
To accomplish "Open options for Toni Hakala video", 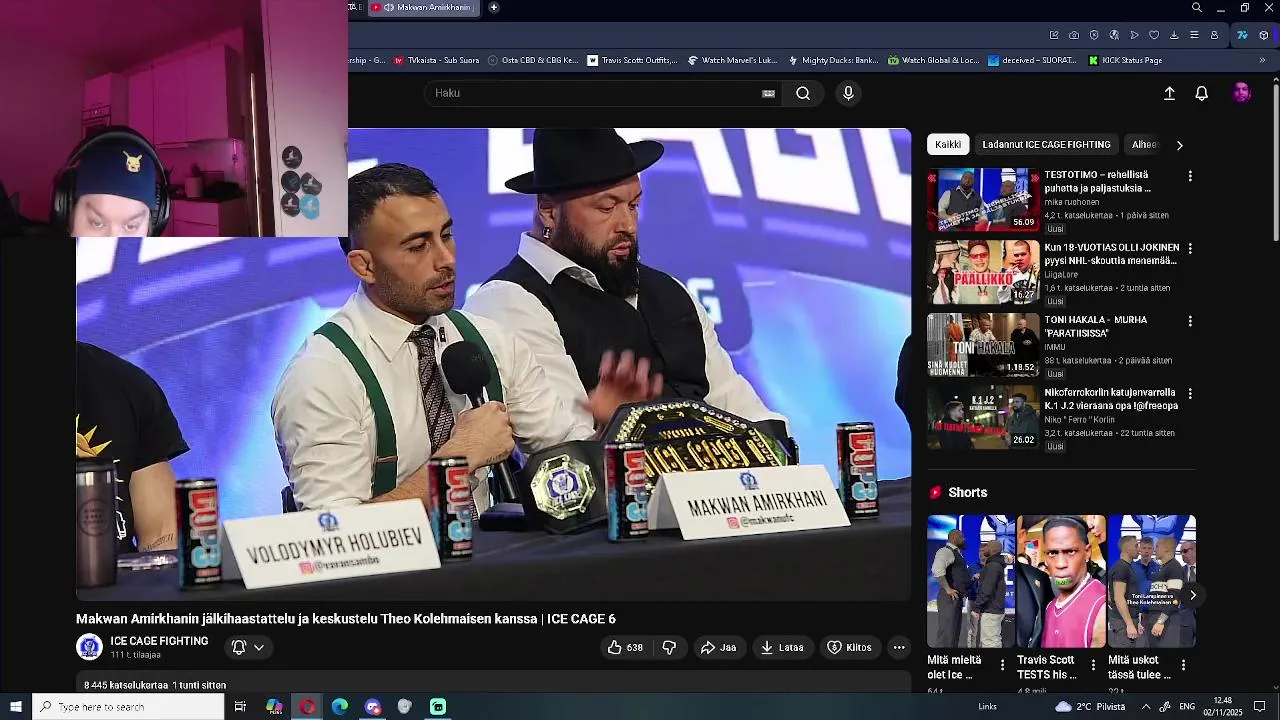I will tap(1190, 321).
